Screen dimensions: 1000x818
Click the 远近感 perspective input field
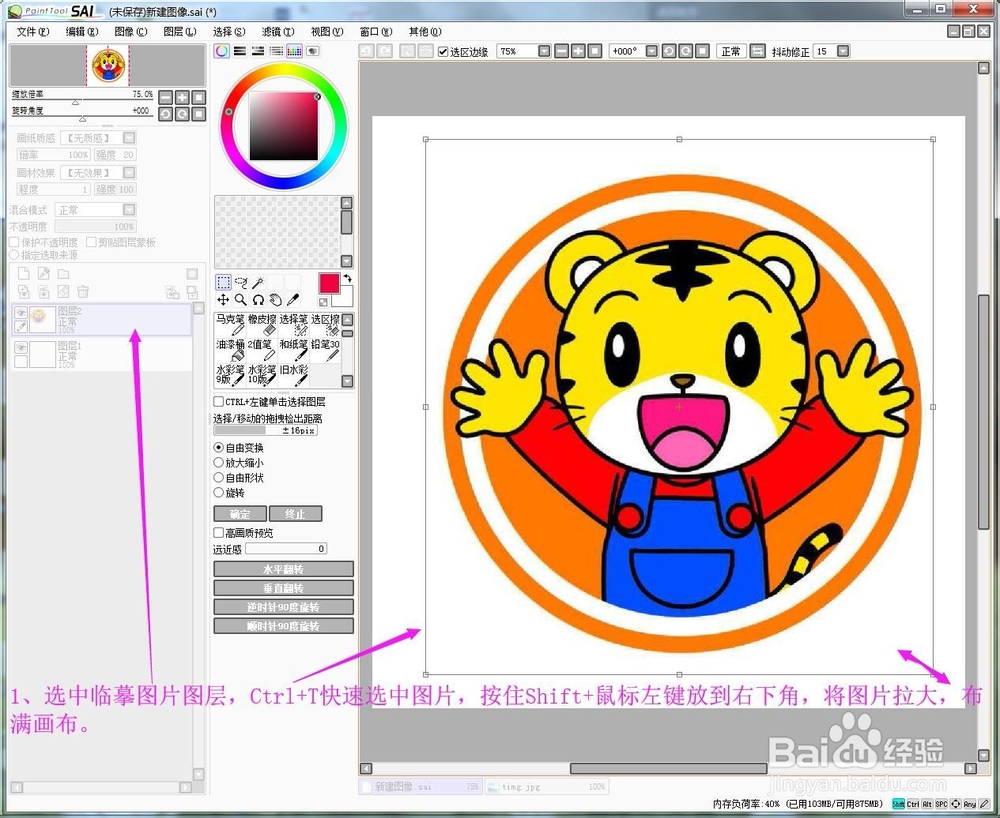coord(286,548)
